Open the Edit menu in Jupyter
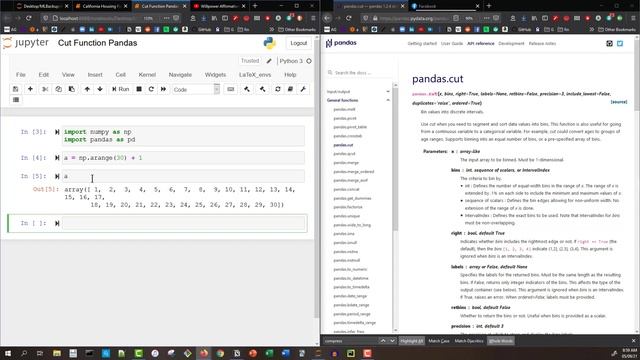The height and width of the screenshot is (360, 640). click(44, 75)
